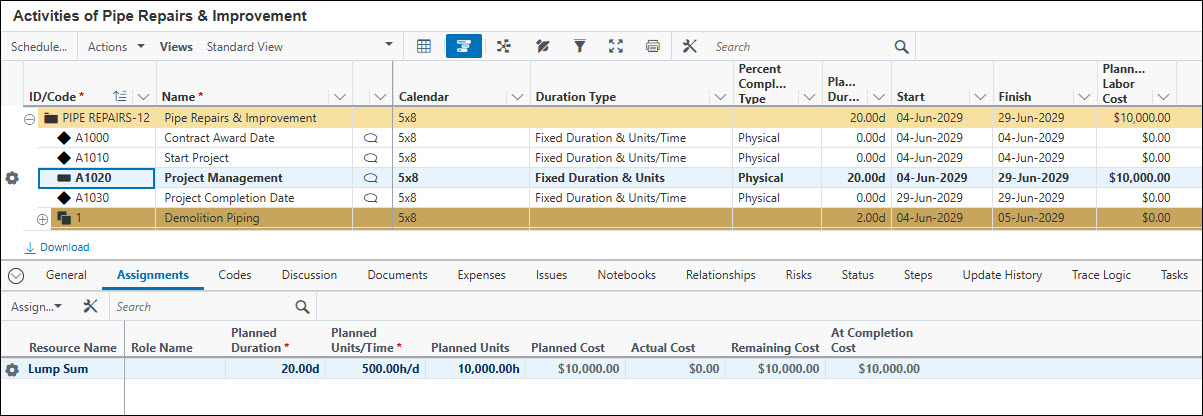Click the gear icon beside Lump Sum
This screenshot has height=416, width=1203.
coord(12,369)
